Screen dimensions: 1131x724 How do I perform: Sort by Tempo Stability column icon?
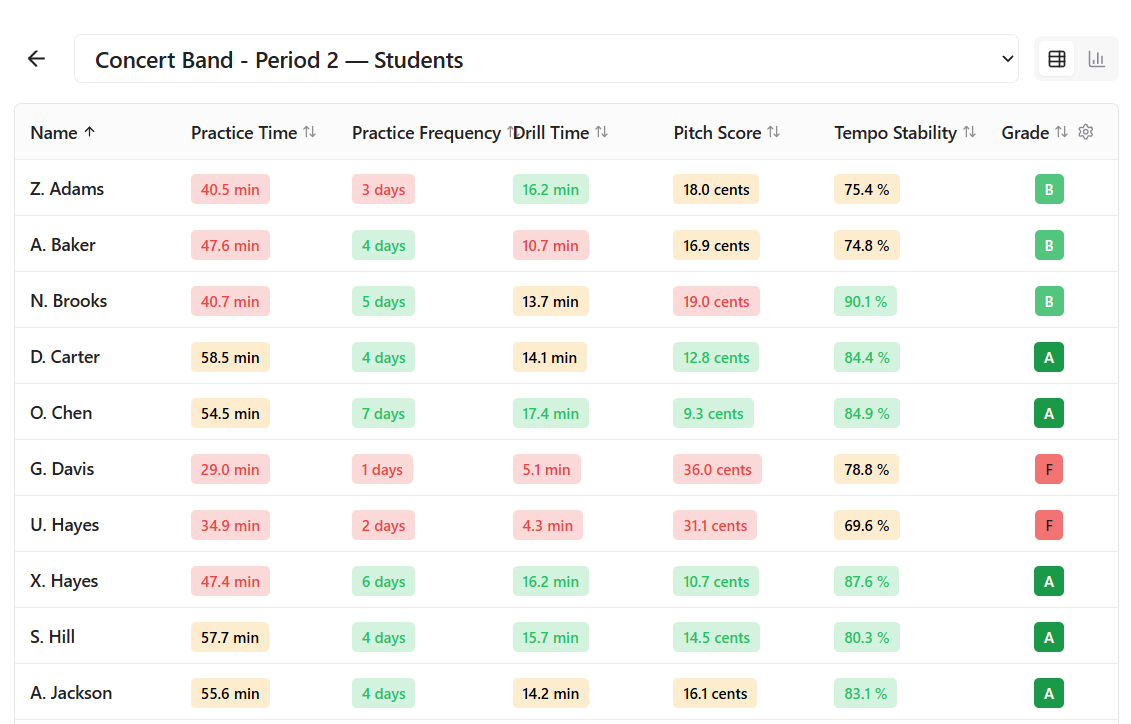coord(969,132)
